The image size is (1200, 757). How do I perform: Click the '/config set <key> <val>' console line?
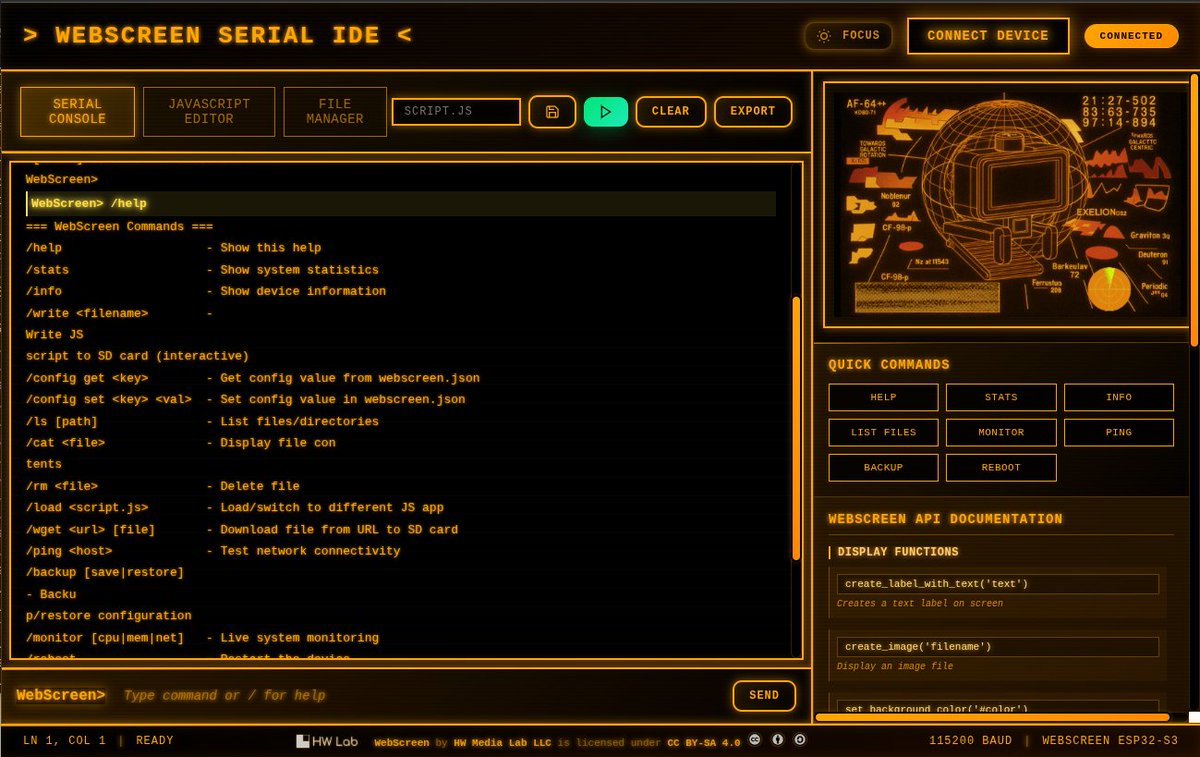click(246, 399)
